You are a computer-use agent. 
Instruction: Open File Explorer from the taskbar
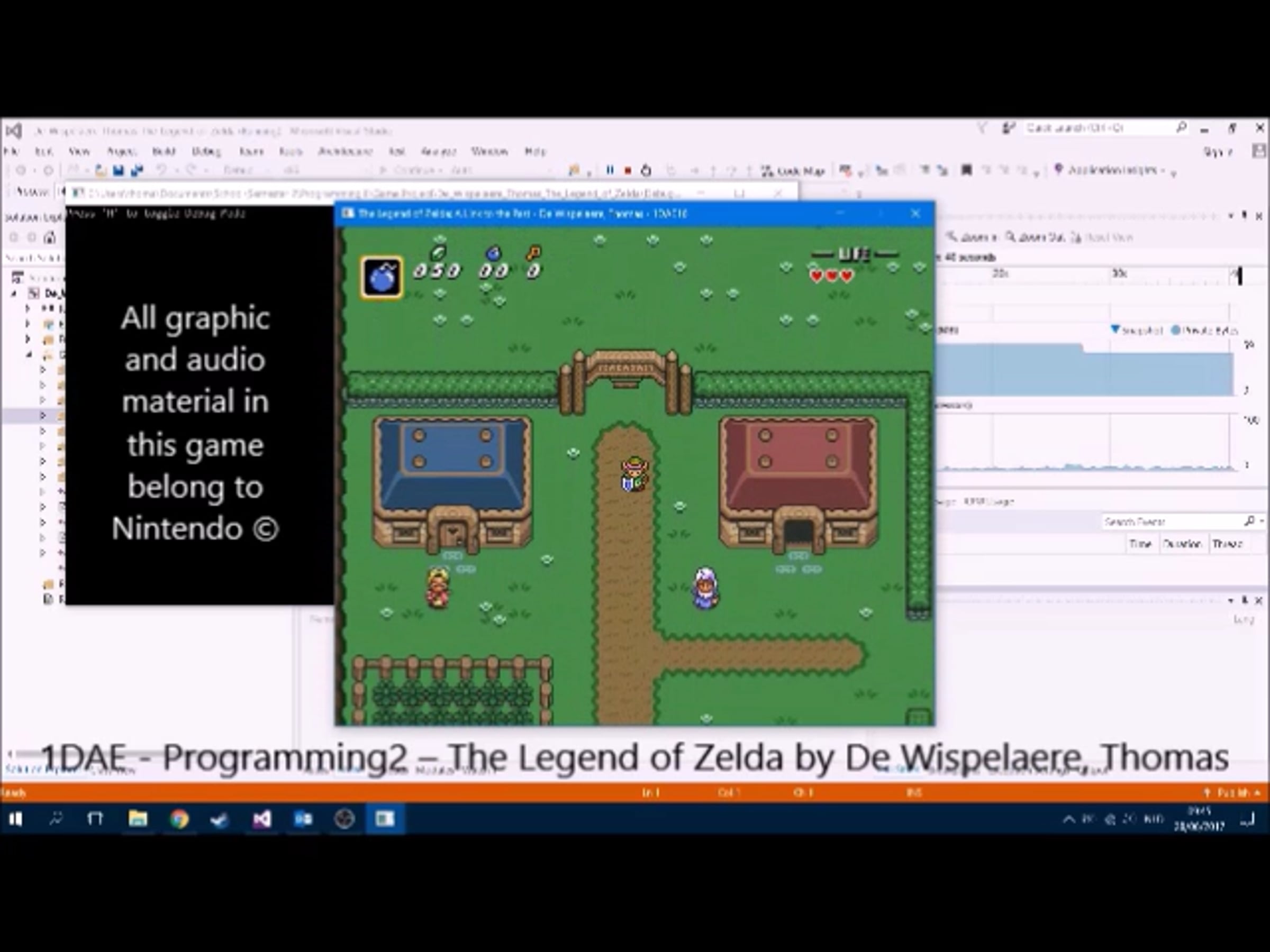click(x=138, y=819)
